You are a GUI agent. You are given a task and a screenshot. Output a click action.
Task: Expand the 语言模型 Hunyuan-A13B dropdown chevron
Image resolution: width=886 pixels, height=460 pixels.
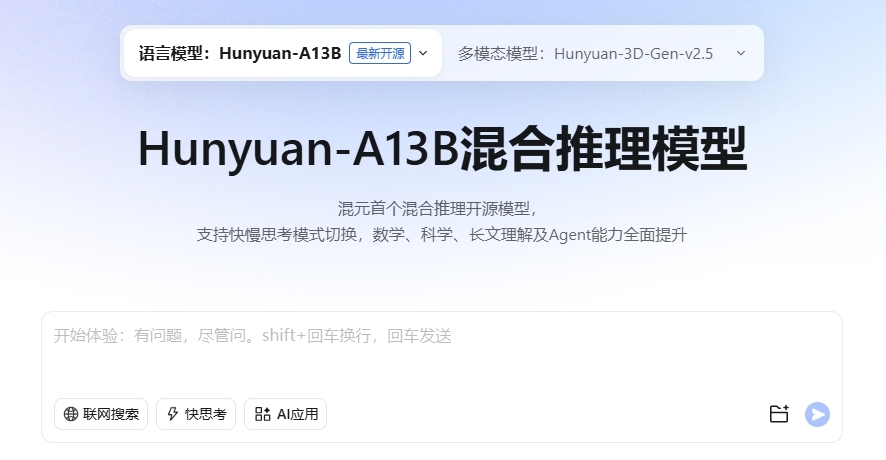[x=423, y=53]
